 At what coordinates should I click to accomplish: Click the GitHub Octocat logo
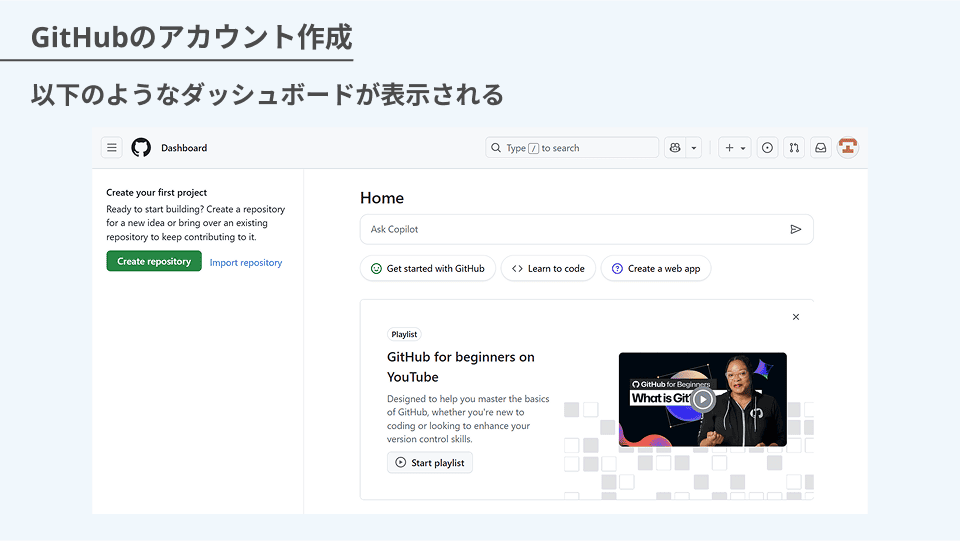click(141, 147)
